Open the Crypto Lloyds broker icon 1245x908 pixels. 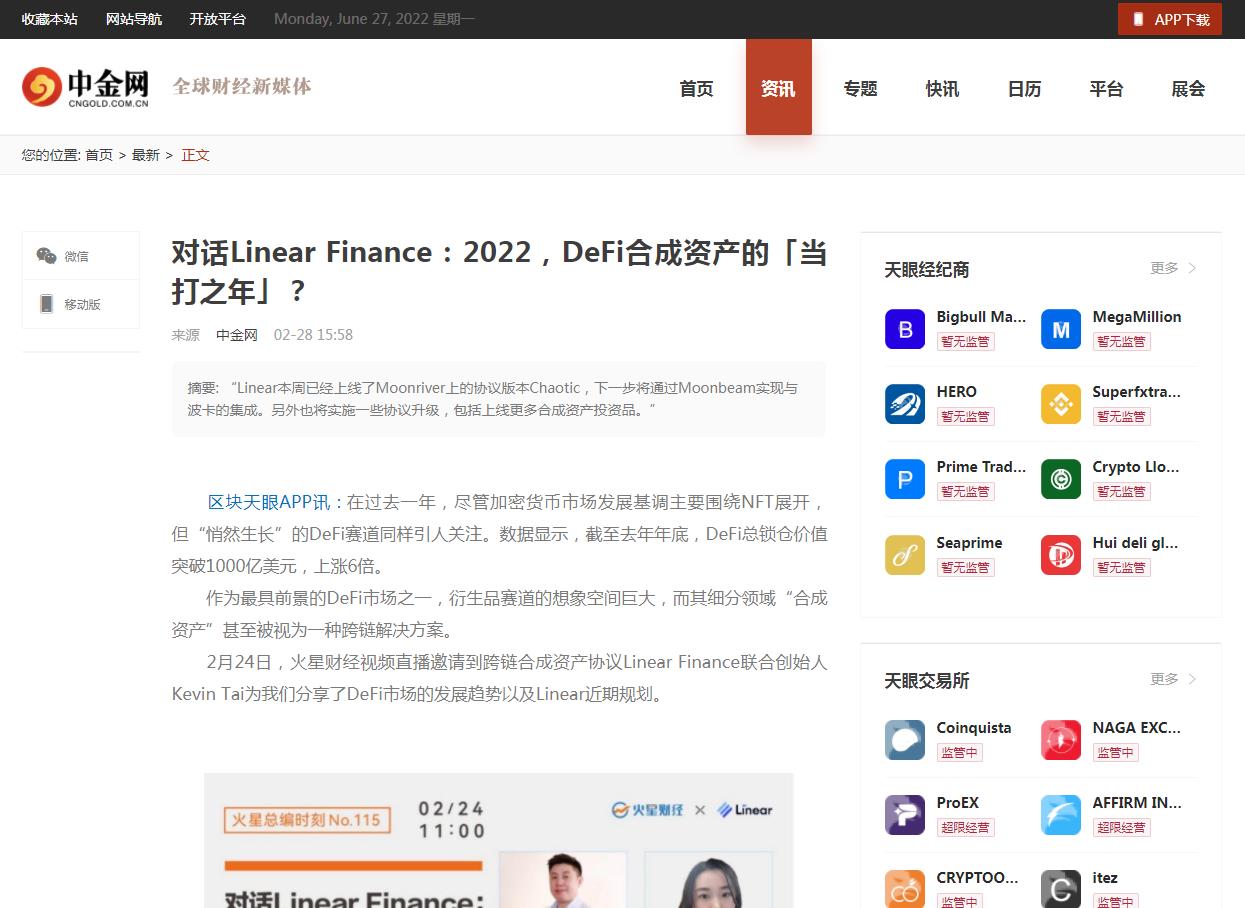pos(1061,479)
